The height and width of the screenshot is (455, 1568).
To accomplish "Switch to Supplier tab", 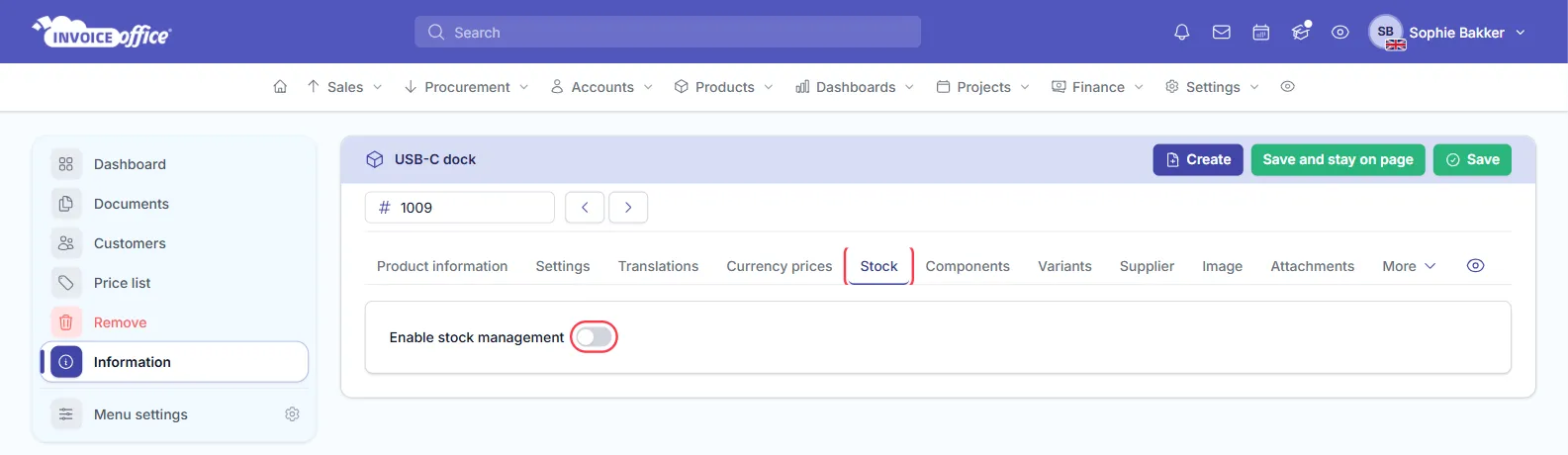I will (1147, 266).
